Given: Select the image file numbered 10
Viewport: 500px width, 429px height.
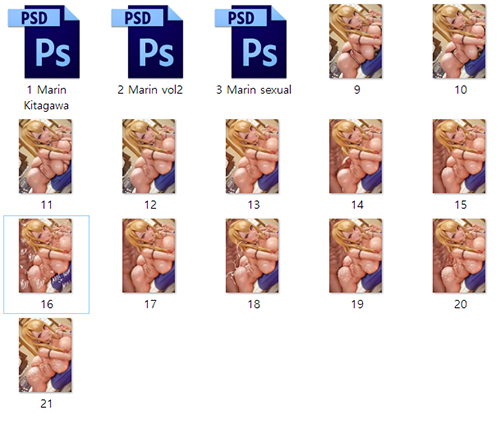Looking at the screenshot, I should (x=459, y=41).
